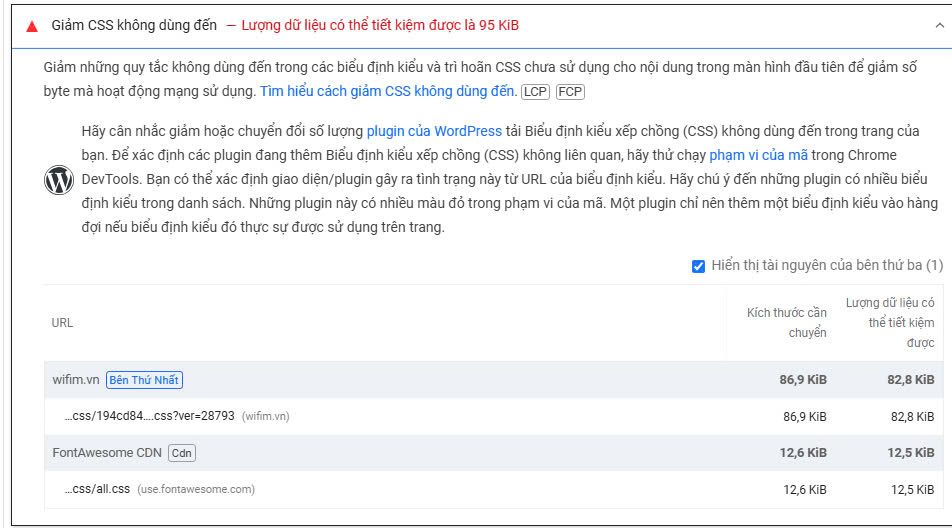
Task: Select the FontAwesome CDN group row
Action: pos(494,453)
